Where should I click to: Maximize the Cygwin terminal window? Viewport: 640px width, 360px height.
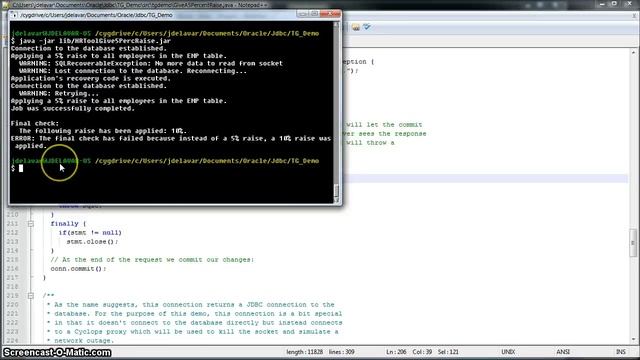[314, 14]
